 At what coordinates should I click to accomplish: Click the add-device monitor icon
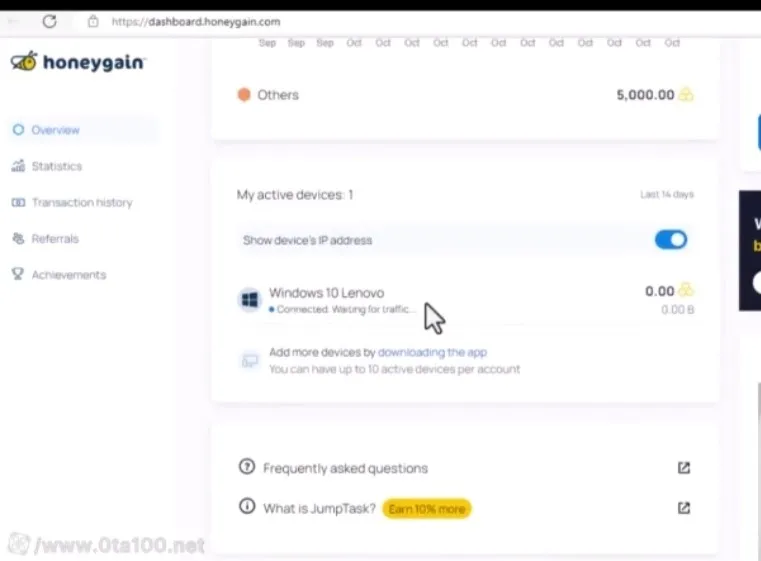point(249,360)
